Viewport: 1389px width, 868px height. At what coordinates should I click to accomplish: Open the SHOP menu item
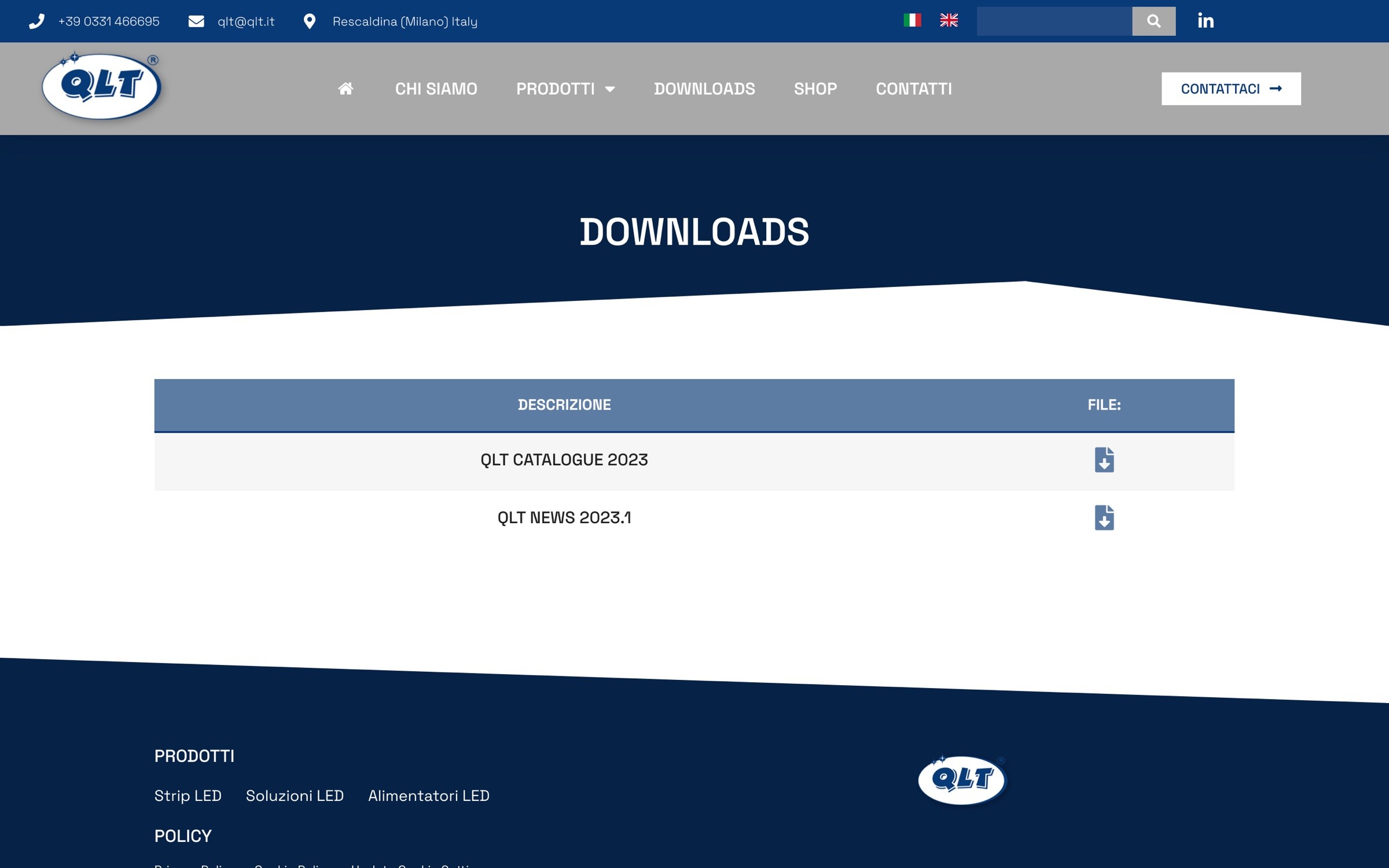(815, 89)
